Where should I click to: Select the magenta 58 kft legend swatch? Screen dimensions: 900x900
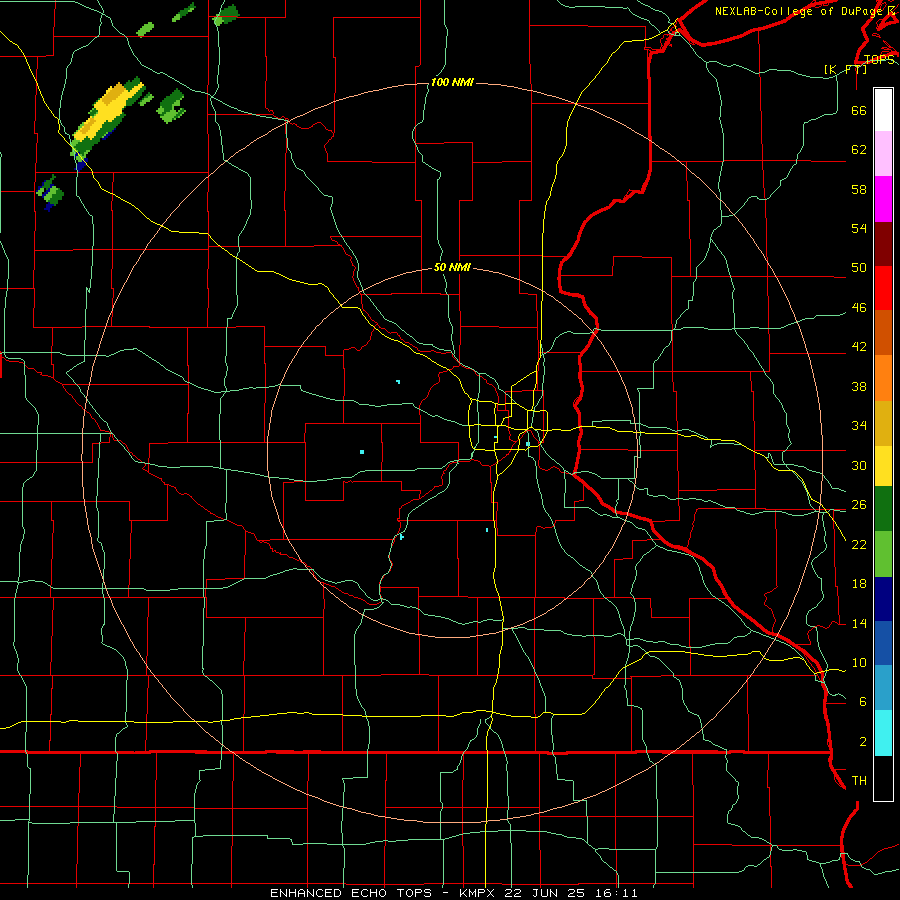(x=883, y=199)
